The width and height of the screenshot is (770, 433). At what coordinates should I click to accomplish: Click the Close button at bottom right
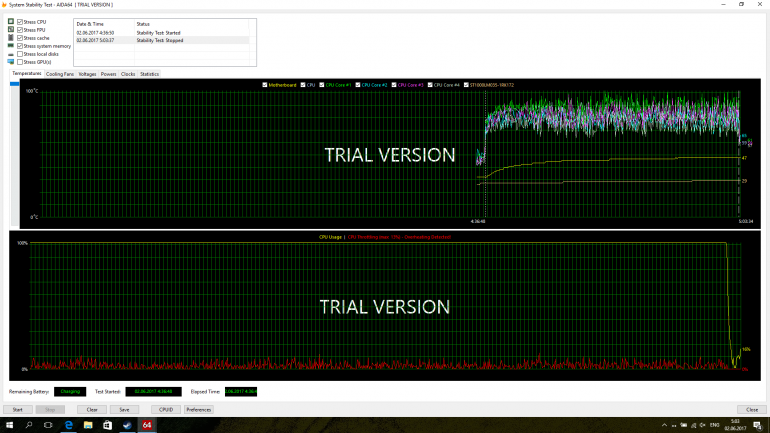point(752,409)
